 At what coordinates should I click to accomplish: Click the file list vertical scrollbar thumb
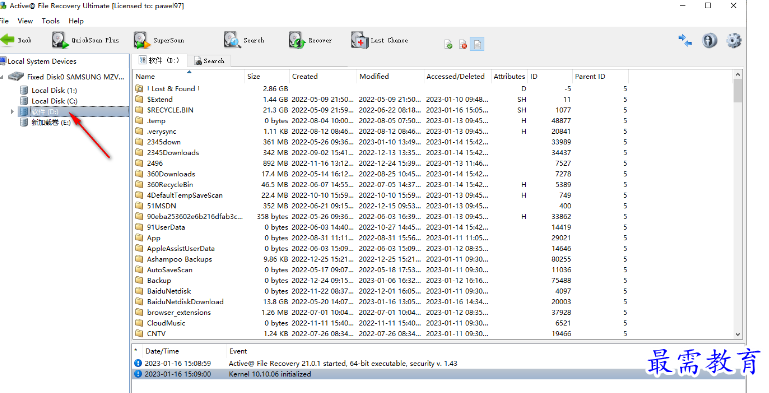pyautogui.click(x=738, y=90)
